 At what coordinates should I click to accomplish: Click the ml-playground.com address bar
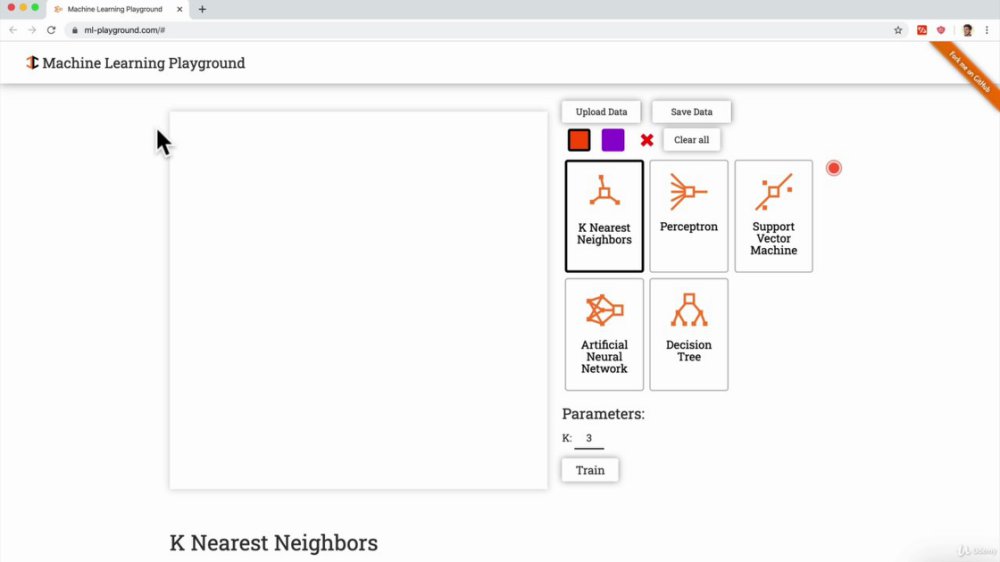pos(478,30)
